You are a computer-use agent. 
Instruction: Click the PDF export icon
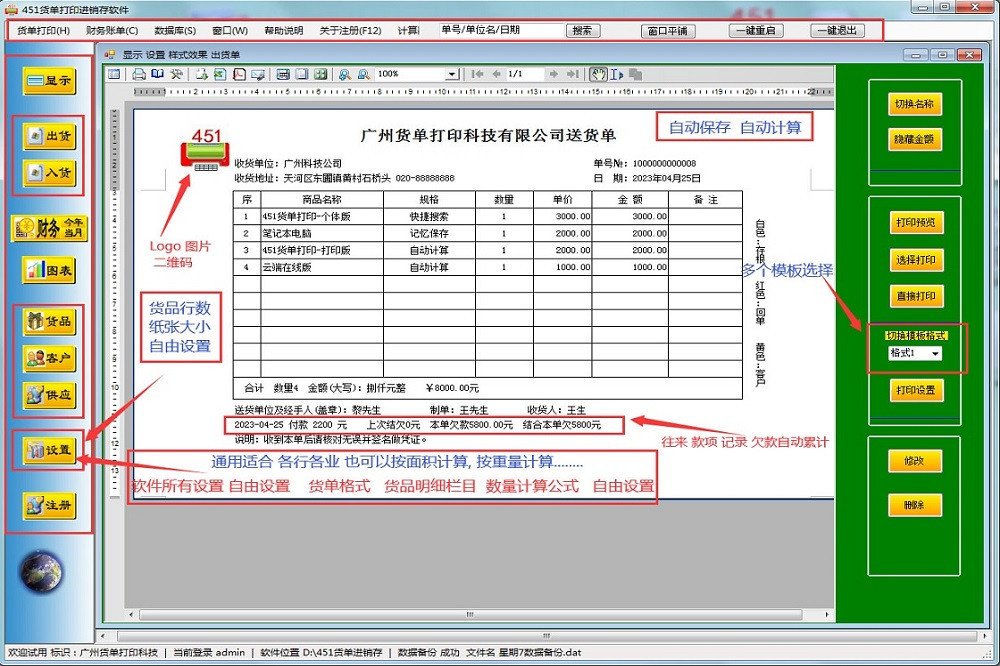click(239, 75)
